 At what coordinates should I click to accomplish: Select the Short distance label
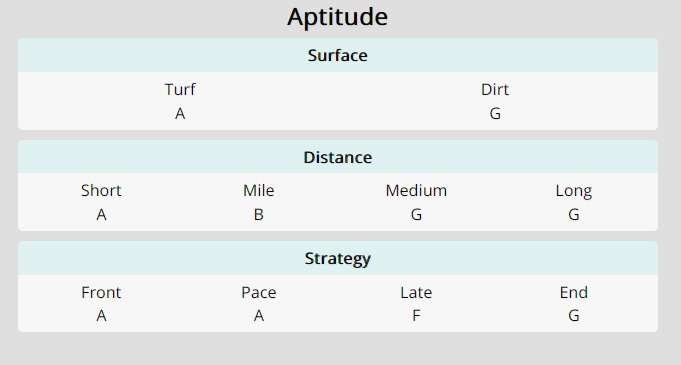[x=101, y=191]
